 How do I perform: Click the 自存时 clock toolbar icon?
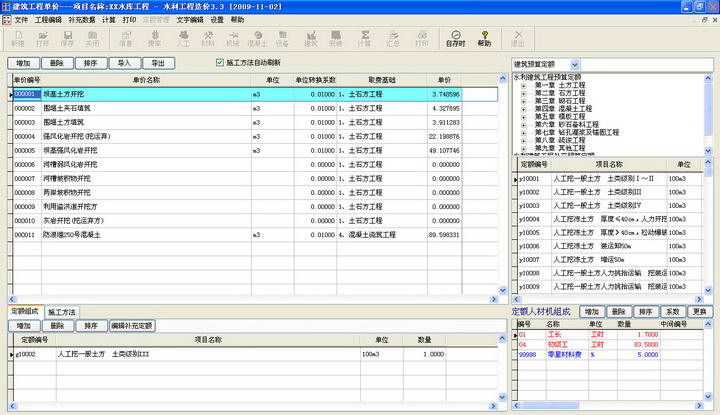(455, 40)
